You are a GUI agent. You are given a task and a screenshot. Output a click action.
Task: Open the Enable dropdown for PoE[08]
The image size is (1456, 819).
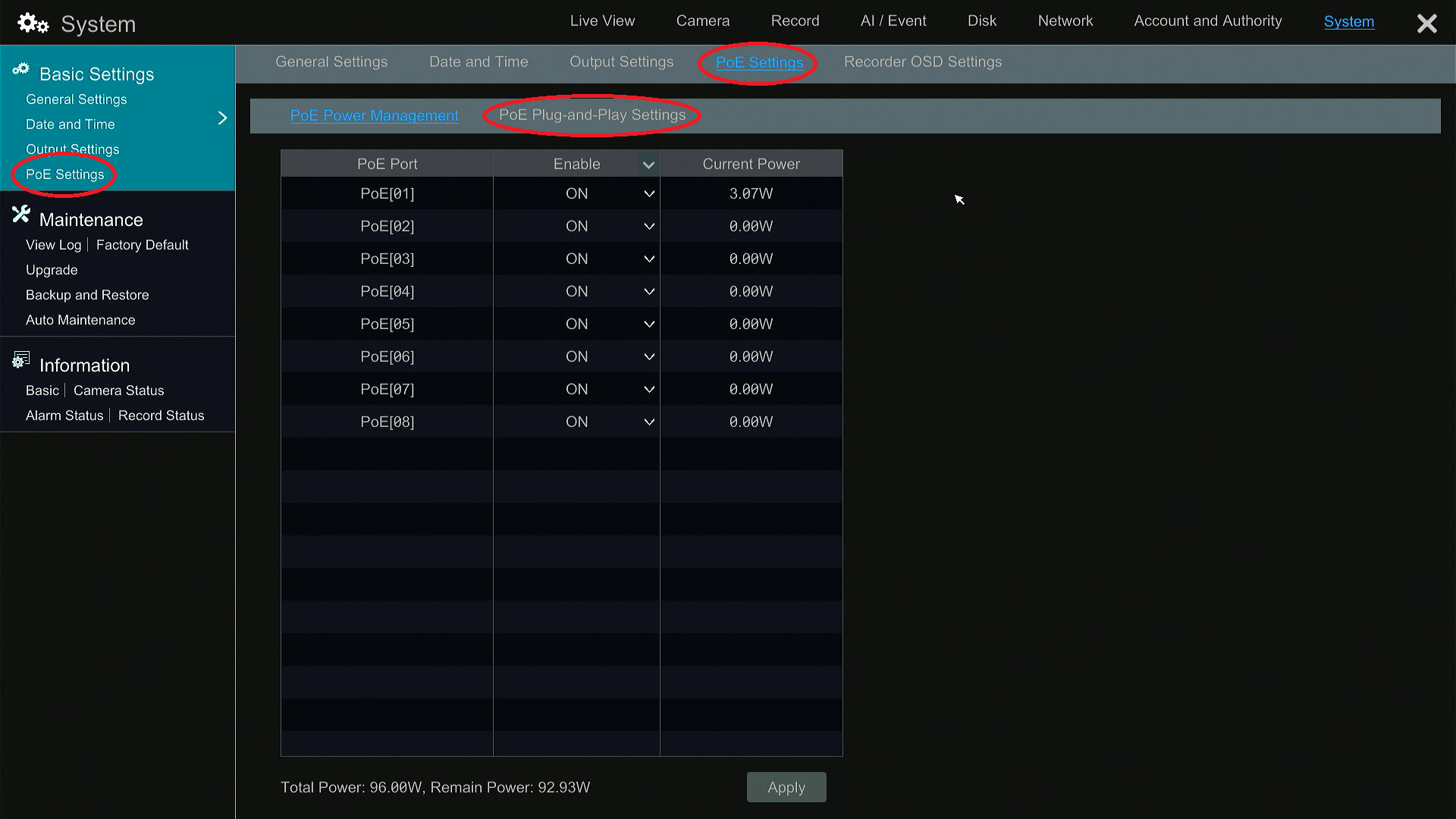click(x=648, y=422)
